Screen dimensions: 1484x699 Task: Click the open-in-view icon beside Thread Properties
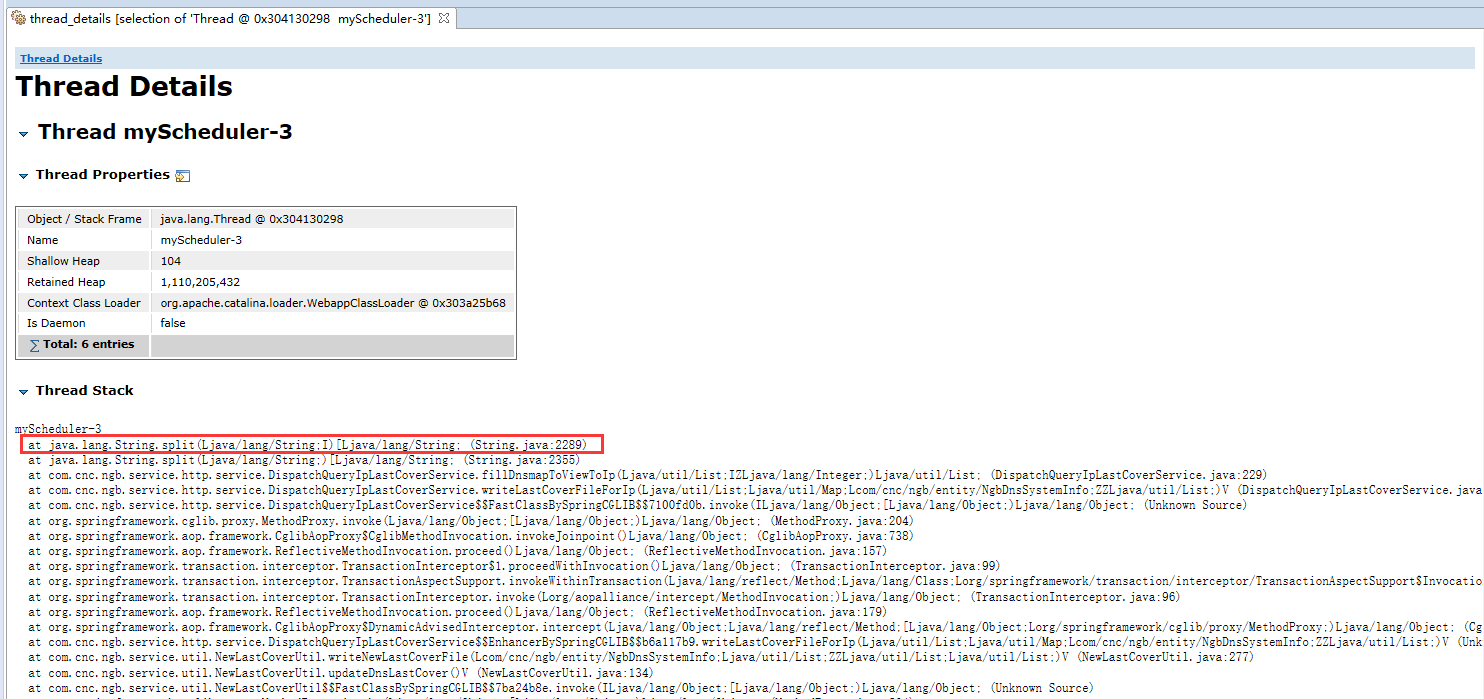(x=182, y=176)
